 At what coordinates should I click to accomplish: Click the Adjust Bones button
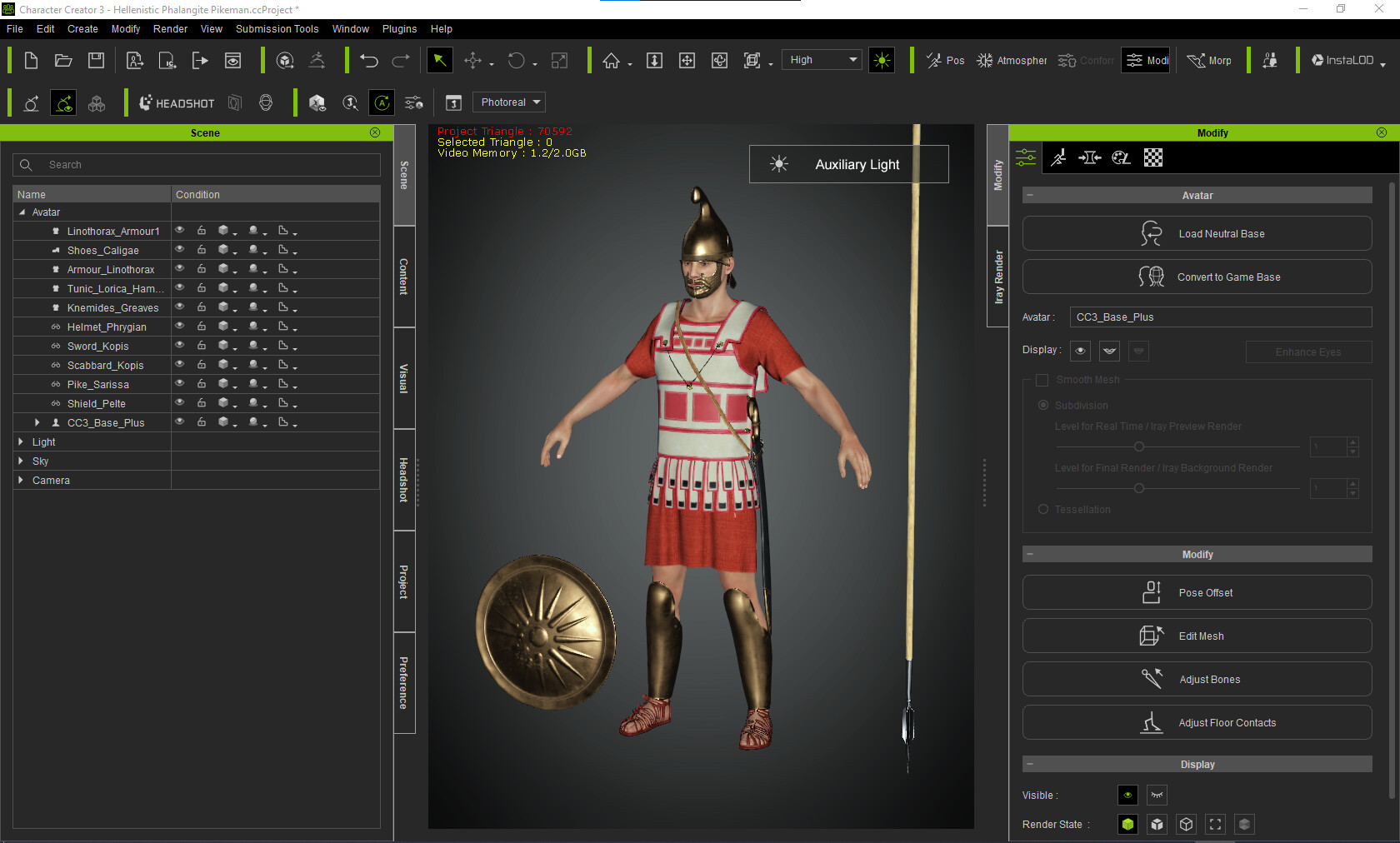coord(1197,679)
